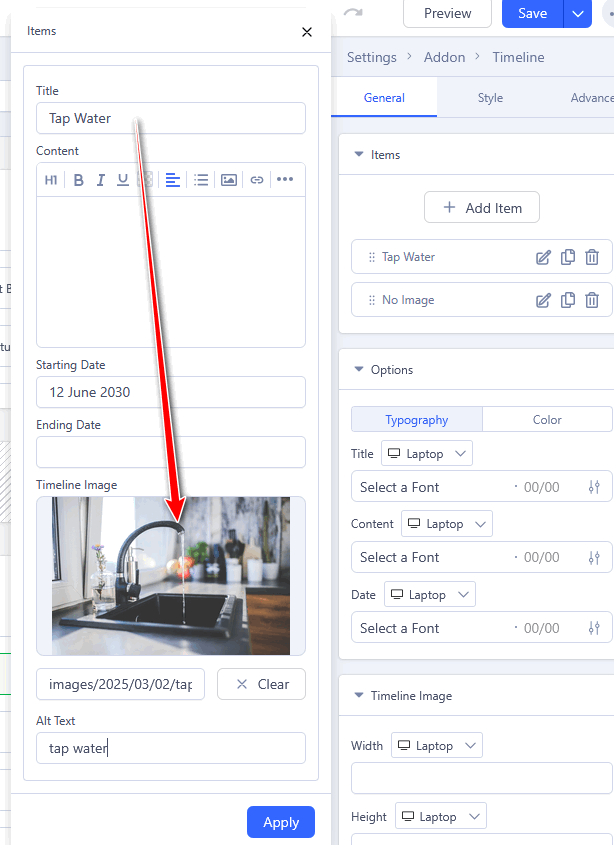Go to Addon breadcrumb
Image resolution: width=614 pixels, height=845 pixels.
click(444, 57)
